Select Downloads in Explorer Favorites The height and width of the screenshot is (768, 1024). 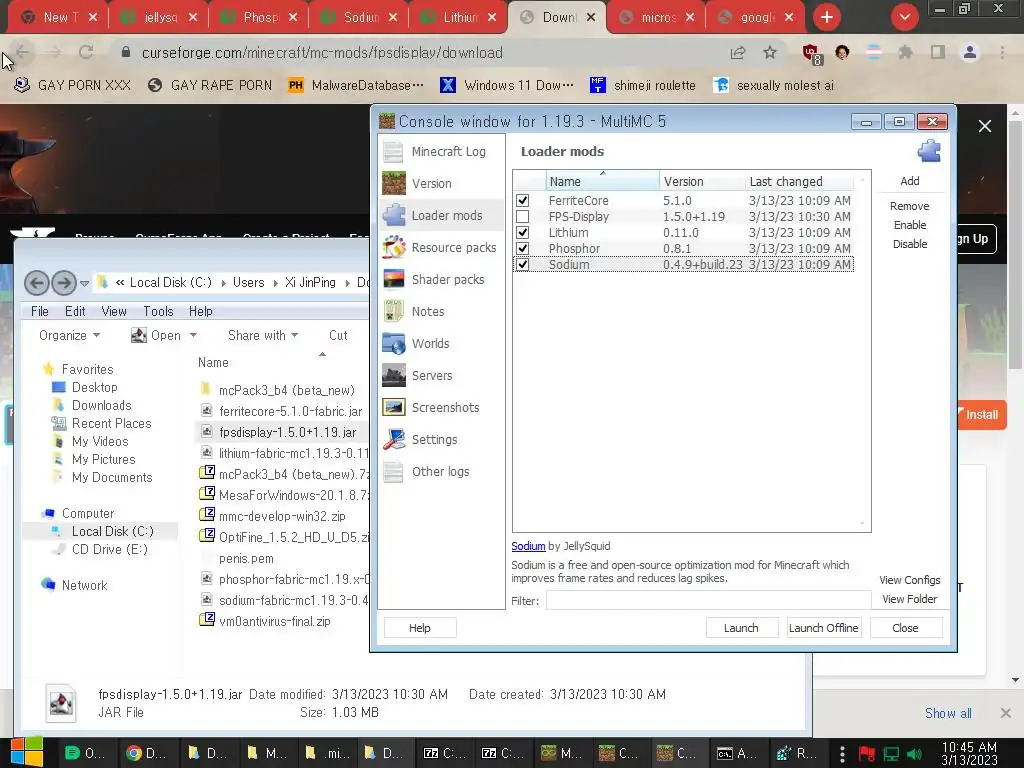pos(101,406)
